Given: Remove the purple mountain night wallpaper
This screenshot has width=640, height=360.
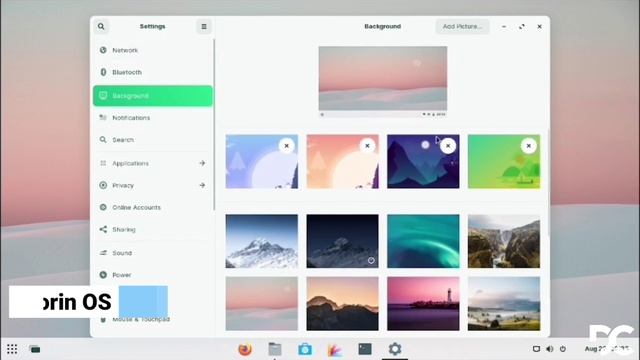Looking at the screenshot, I should (x=448, y=146).
